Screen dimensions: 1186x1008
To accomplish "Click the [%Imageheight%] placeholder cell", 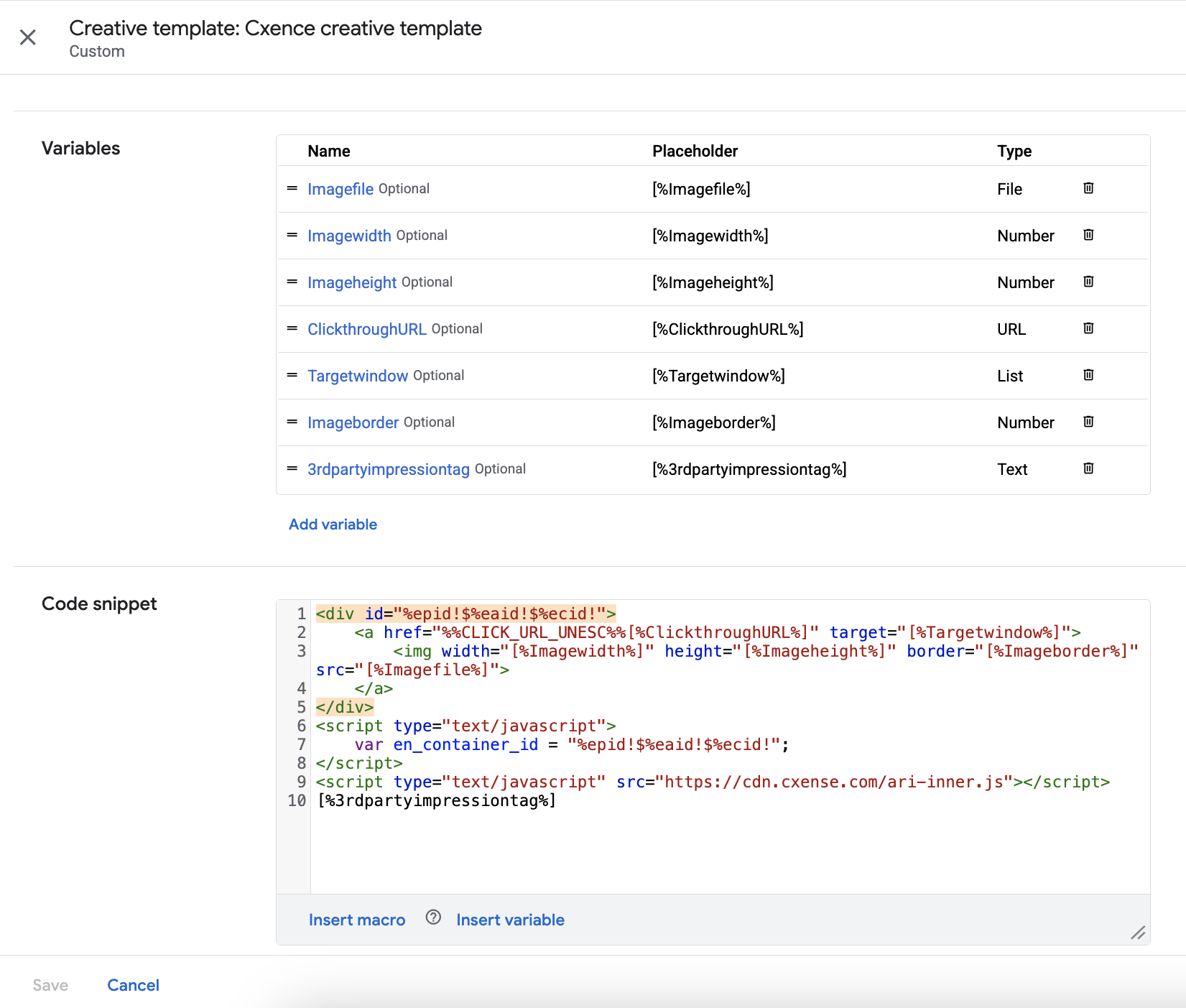I will [713, 282].
